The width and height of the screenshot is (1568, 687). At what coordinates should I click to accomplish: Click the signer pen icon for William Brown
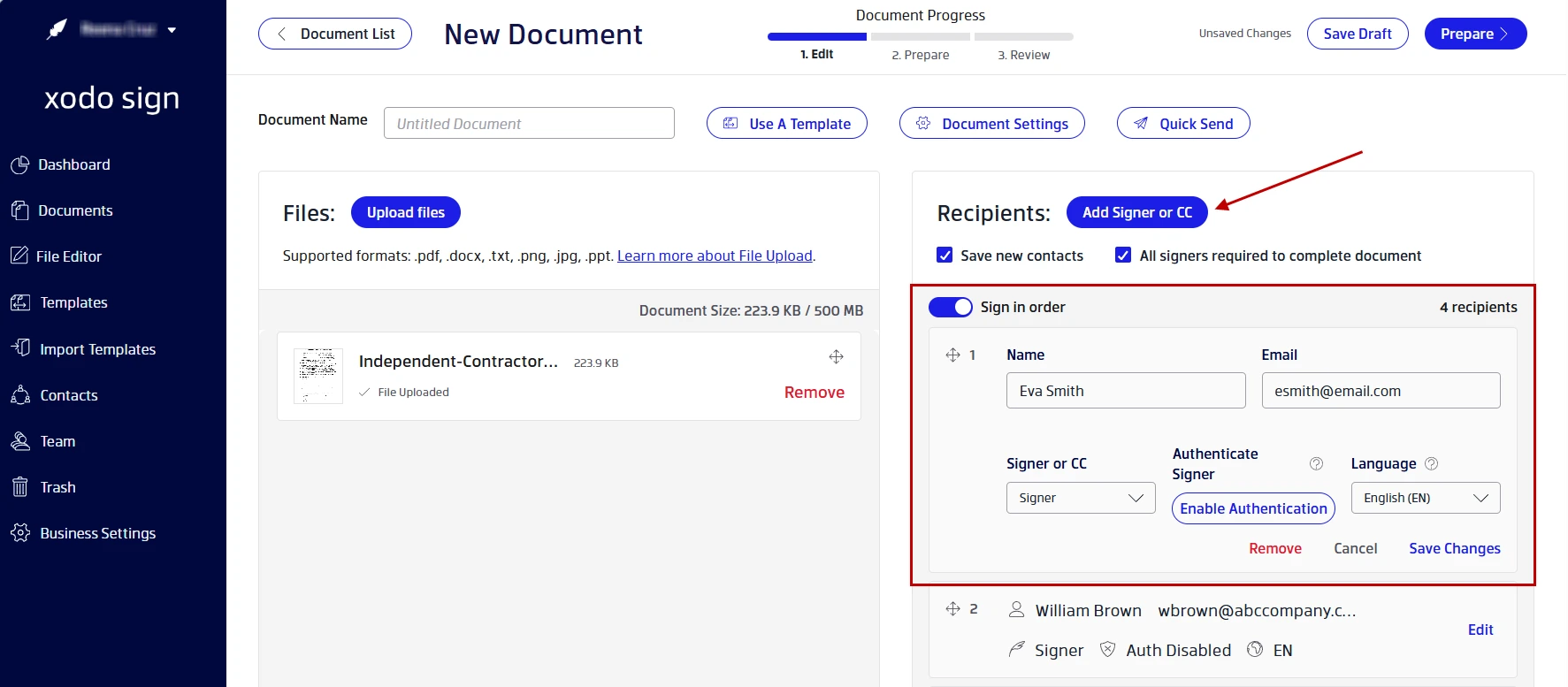1016,649
